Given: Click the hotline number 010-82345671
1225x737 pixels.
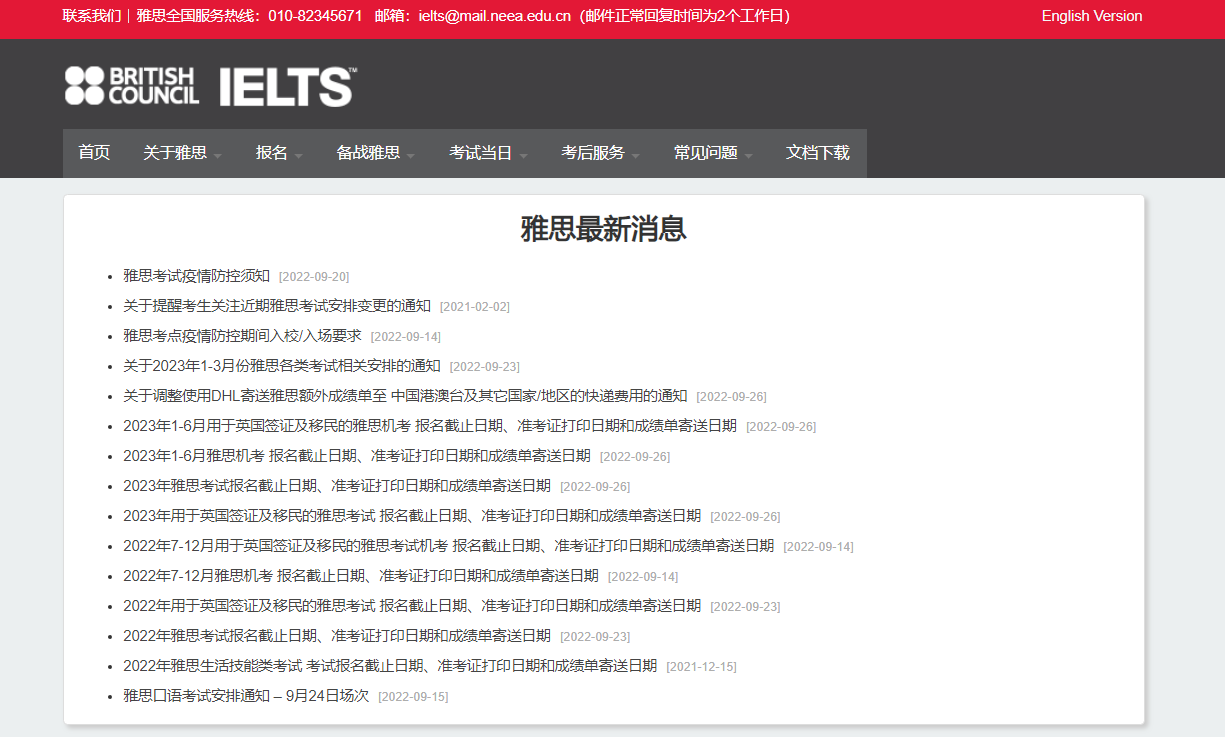Looking at the screenshot, I should 315,16.
